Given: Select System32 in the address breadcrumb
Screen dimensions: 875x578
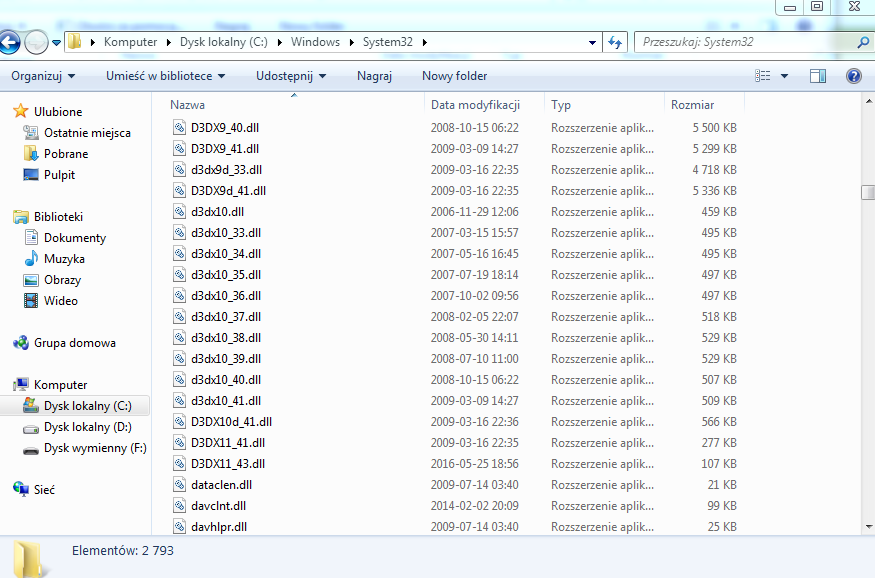Looking at the screenshot, I should click(x=388, y=42).
